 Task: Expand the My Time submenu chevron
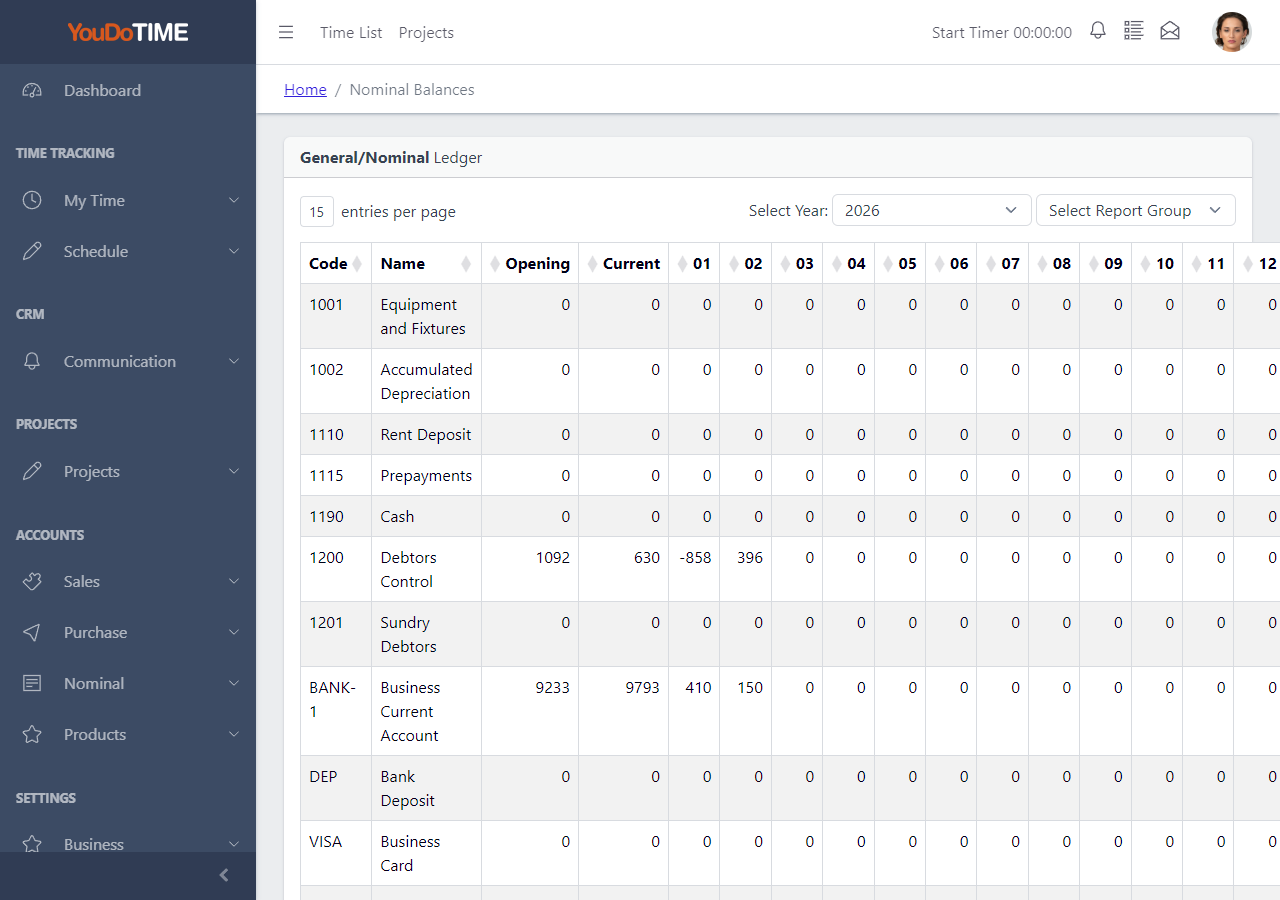[234, 200]
